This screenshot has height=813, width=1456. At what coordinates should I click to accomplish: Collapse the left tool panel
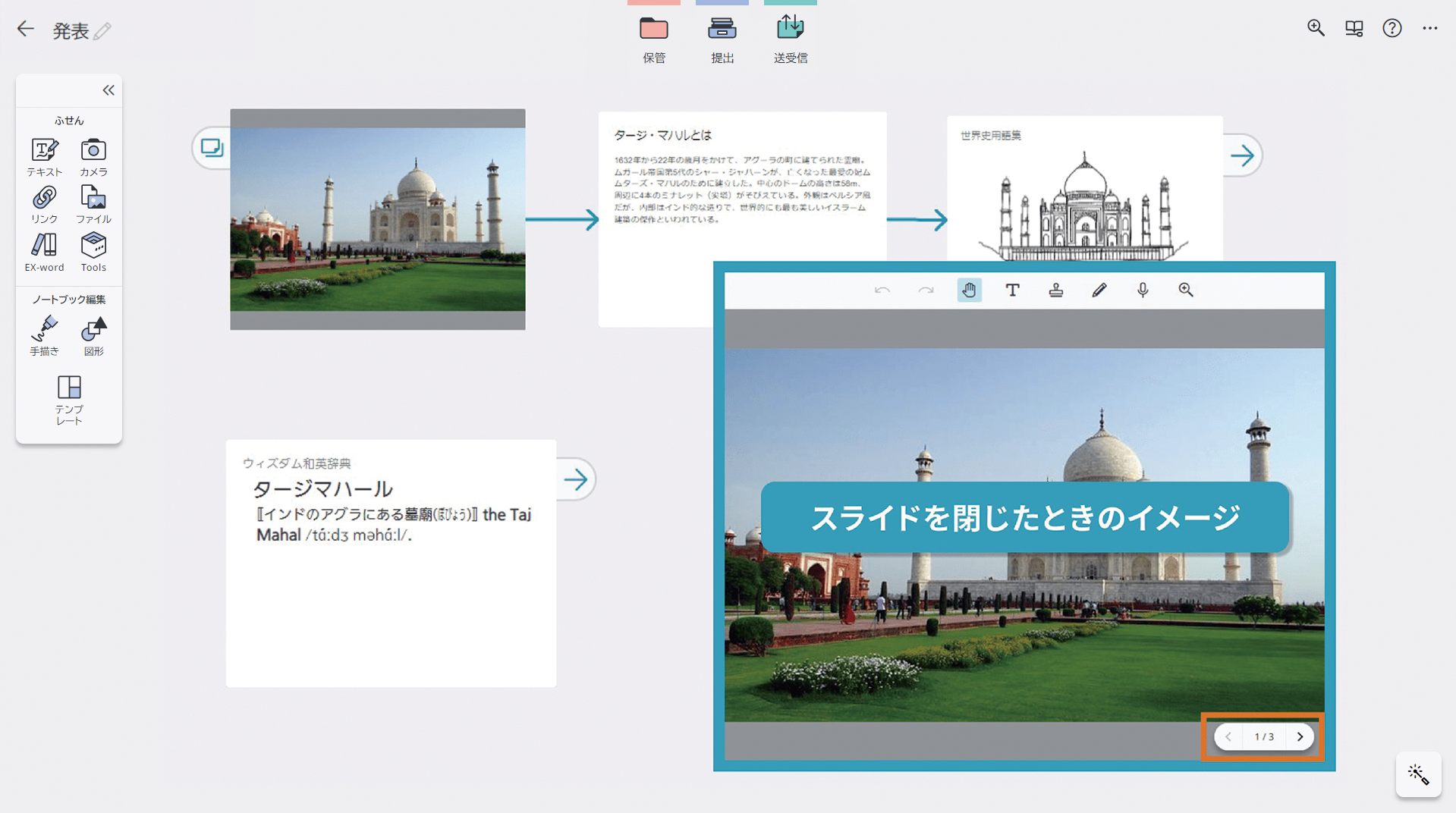tap(108, 90)
